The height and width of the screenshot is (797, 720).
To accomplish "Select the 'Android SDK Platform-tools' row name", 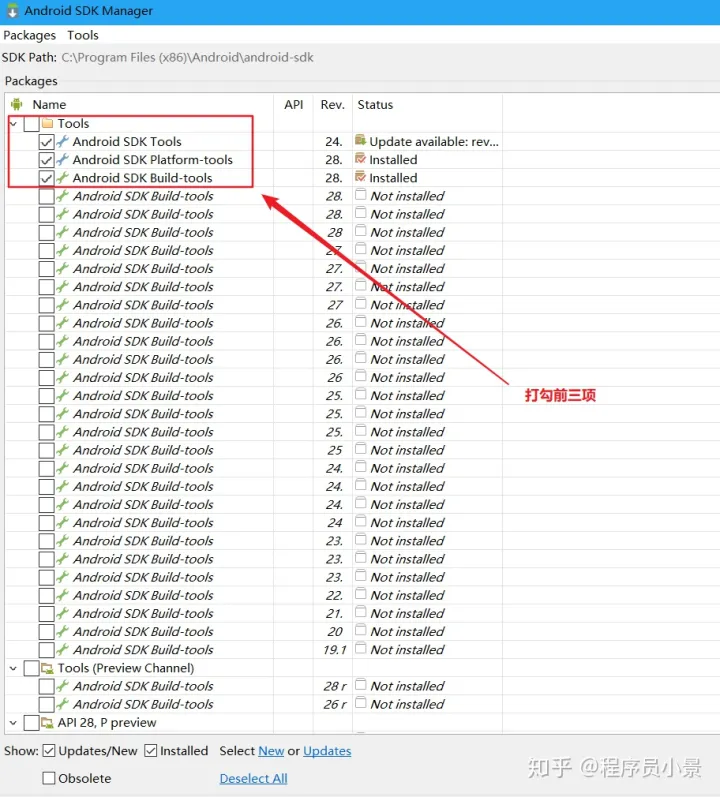I will tap(152, 160).
